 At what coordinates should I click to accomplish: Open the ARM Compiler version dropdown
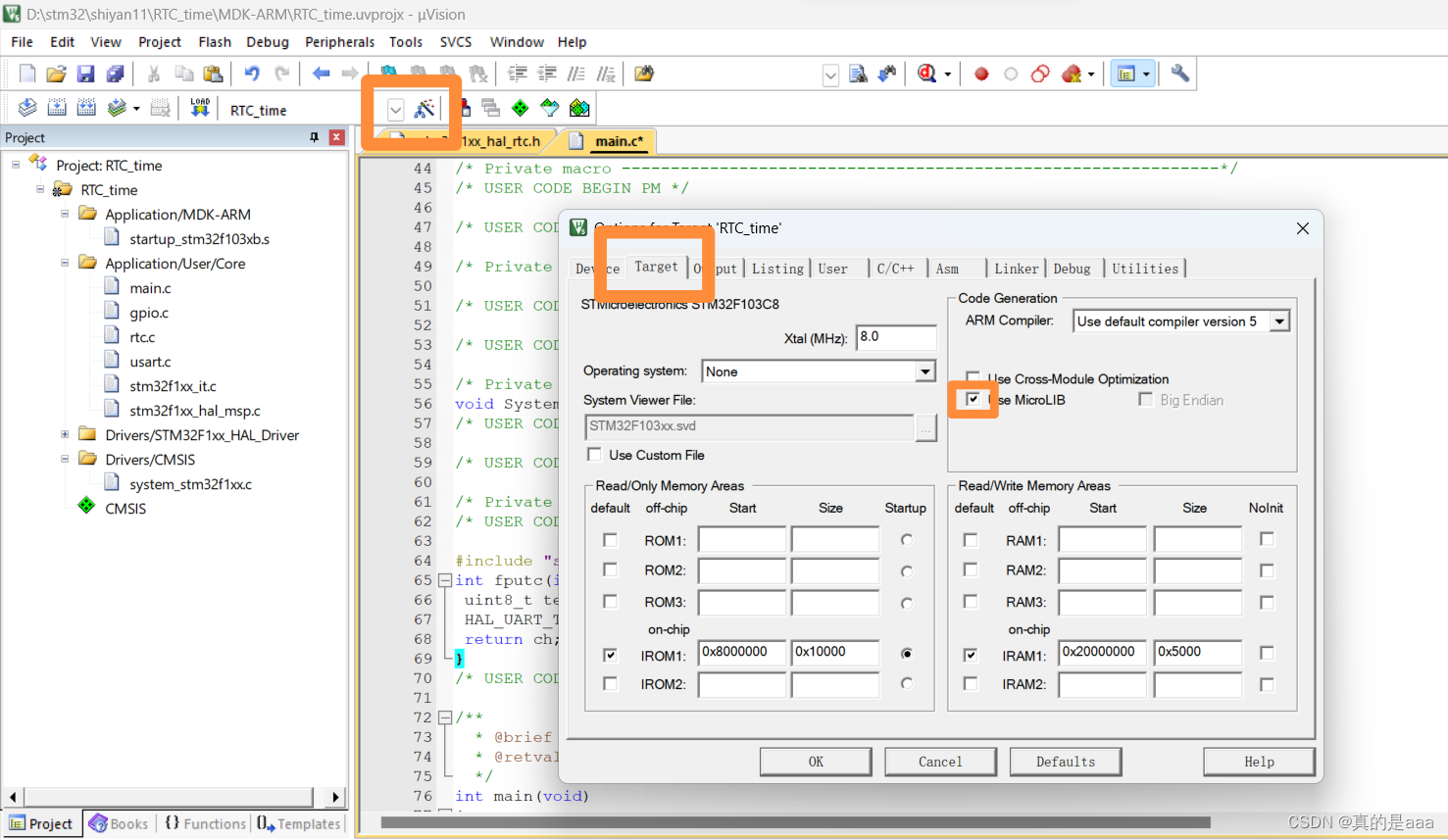coord(1279,321)
